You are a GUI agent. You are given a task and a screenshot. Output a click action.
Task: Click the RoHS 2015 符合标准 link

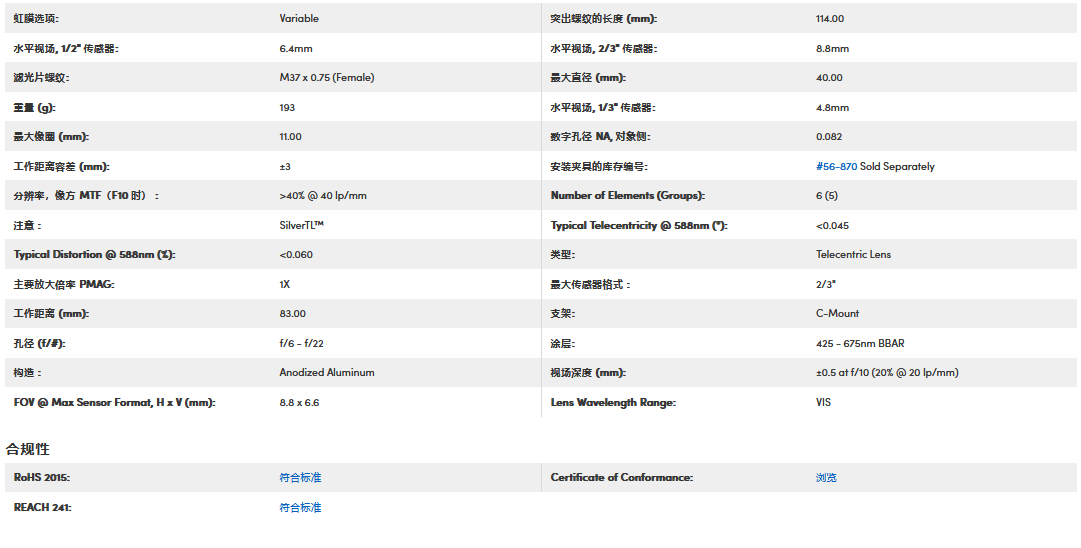point(300,478)
